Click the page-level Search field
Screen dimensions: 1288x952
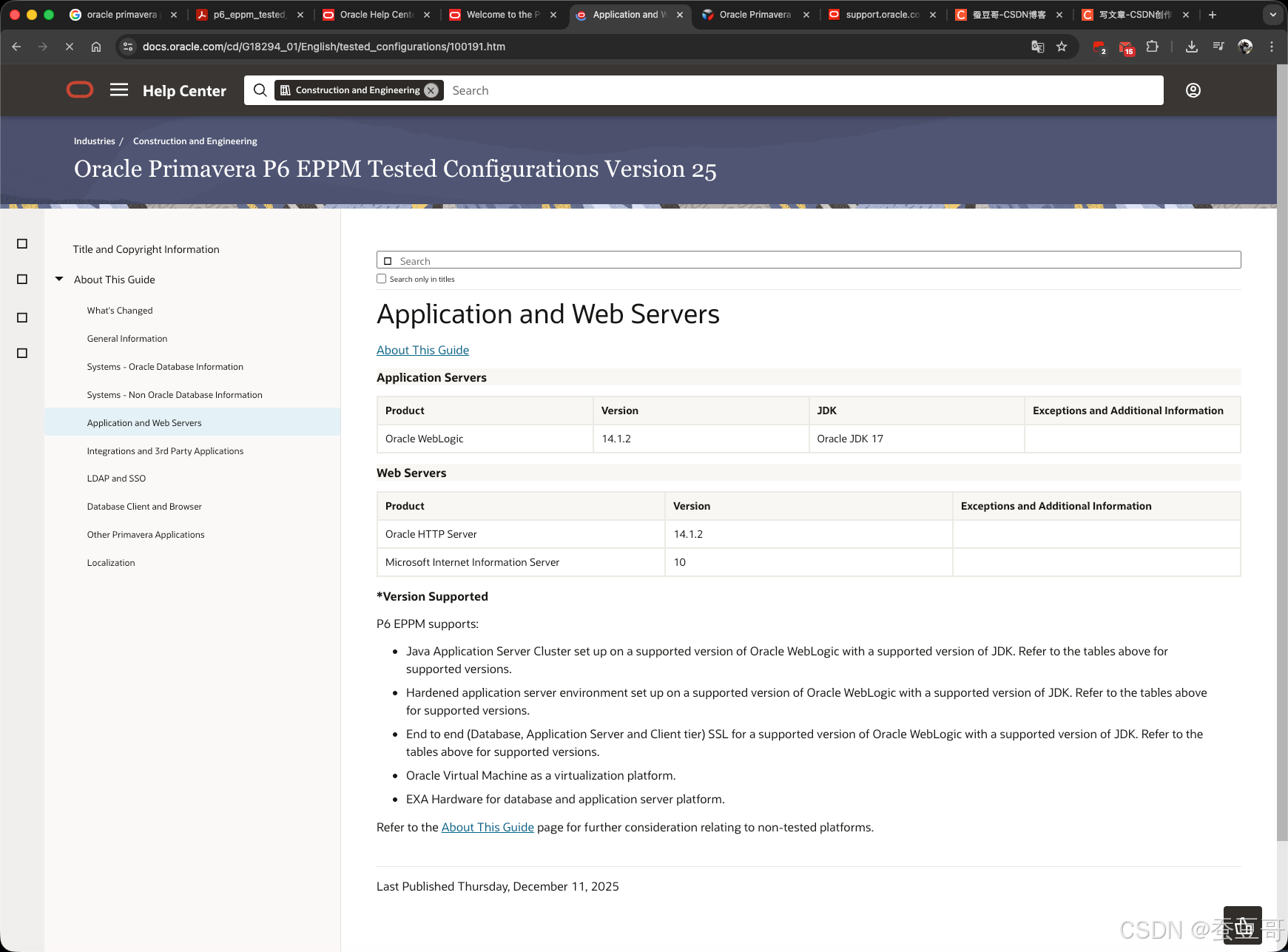[809, 260]
